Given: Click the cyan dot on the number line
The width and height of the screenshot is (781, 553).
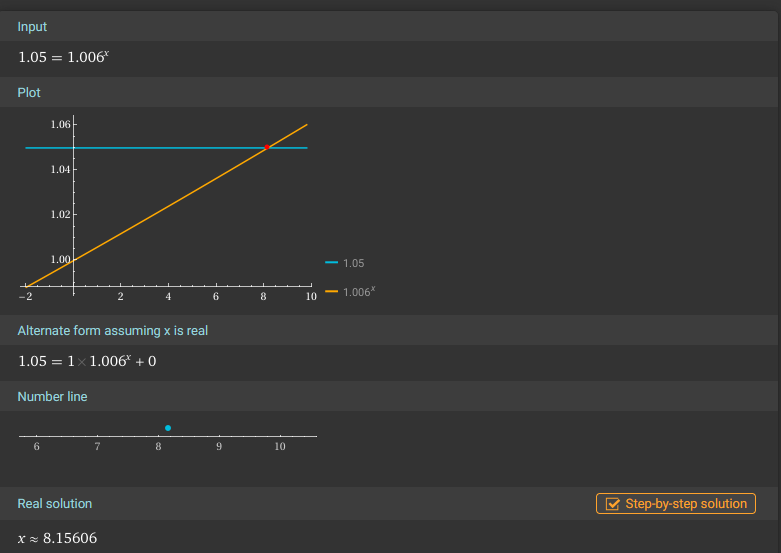Looking at the screenshot, I should [168, 428].
